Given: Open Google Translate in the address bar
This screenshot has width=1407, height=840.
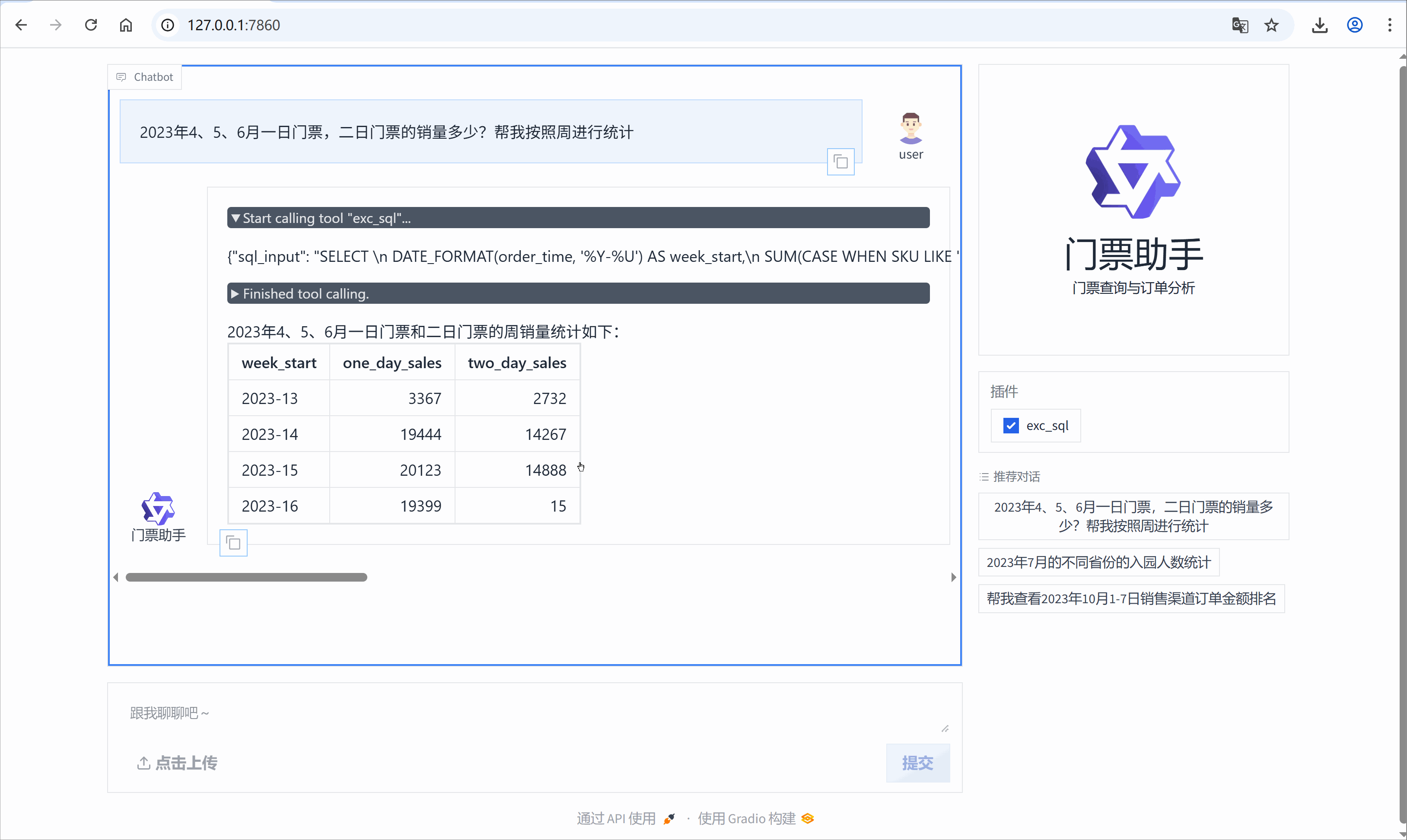Looking at the screenshot, I should tap(1239, 25).
